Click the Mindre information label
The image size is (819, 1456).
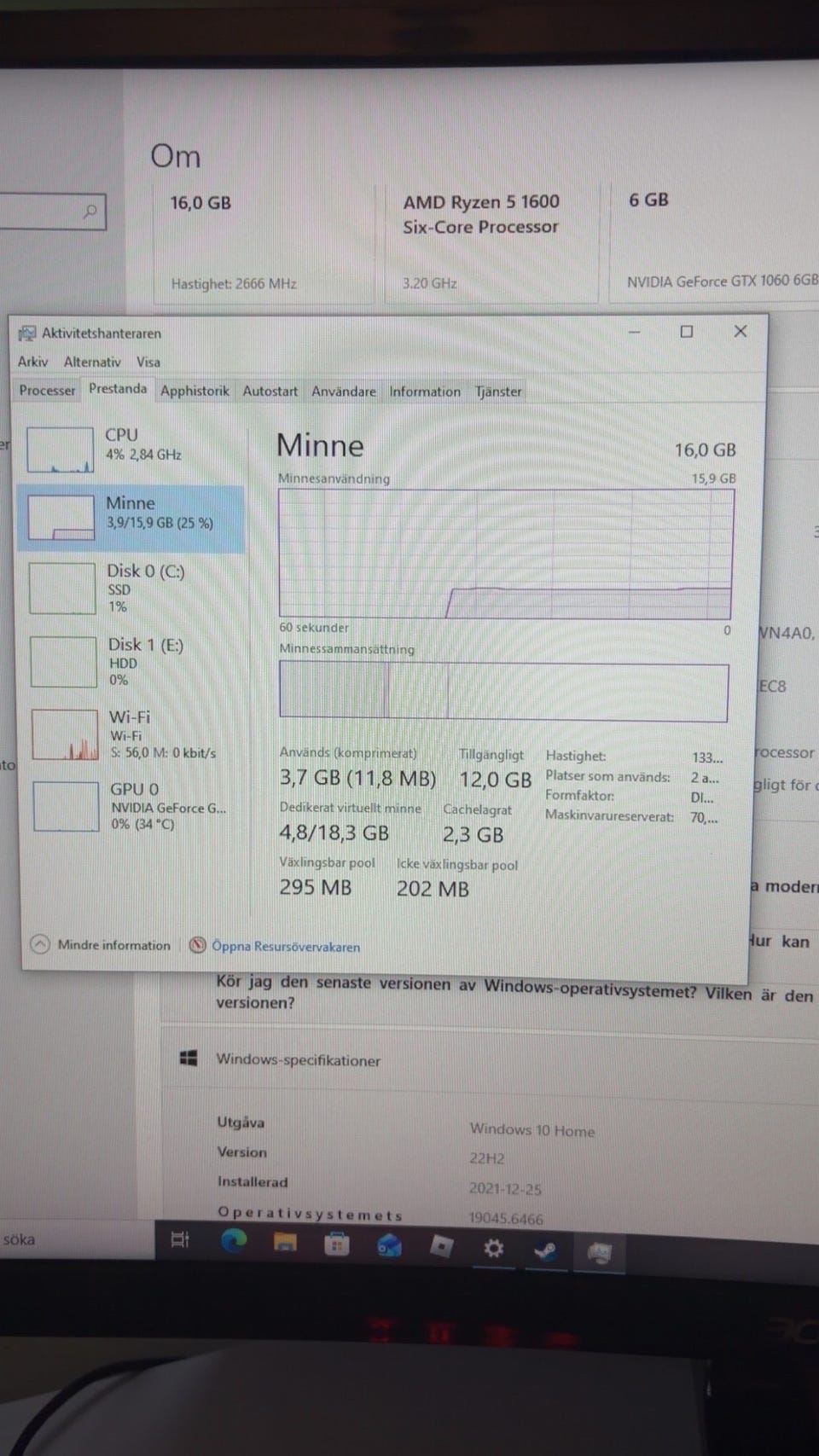coord(113,945)
